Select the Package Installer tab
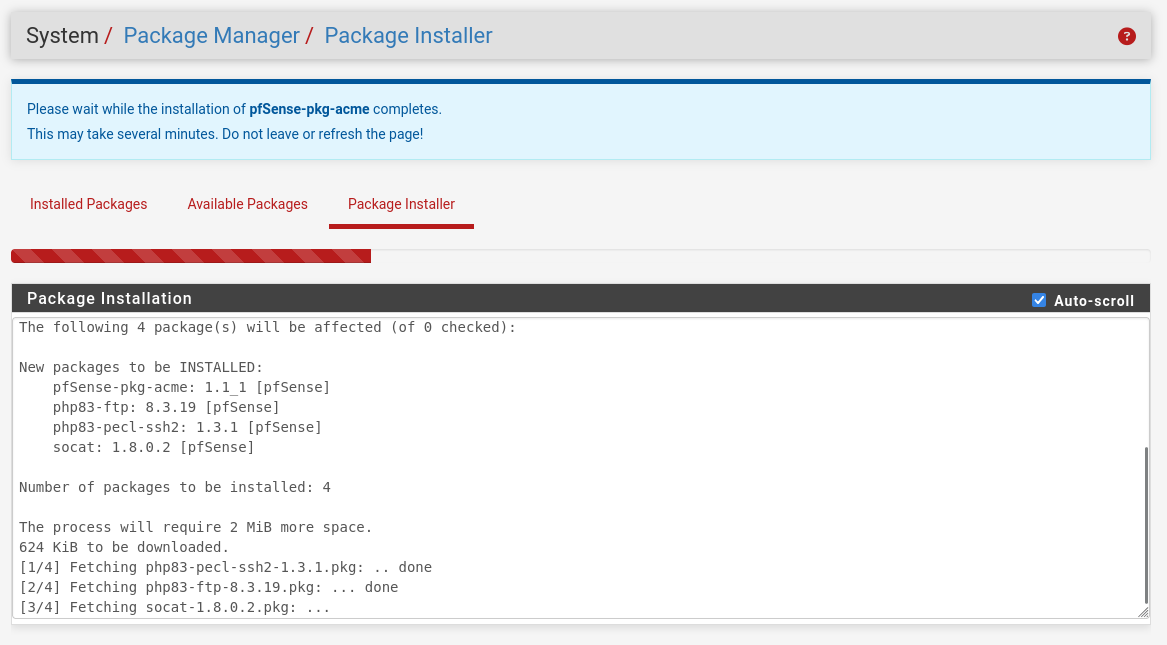The width and height of the screenshot is (1167, 645). coord(401,204)
